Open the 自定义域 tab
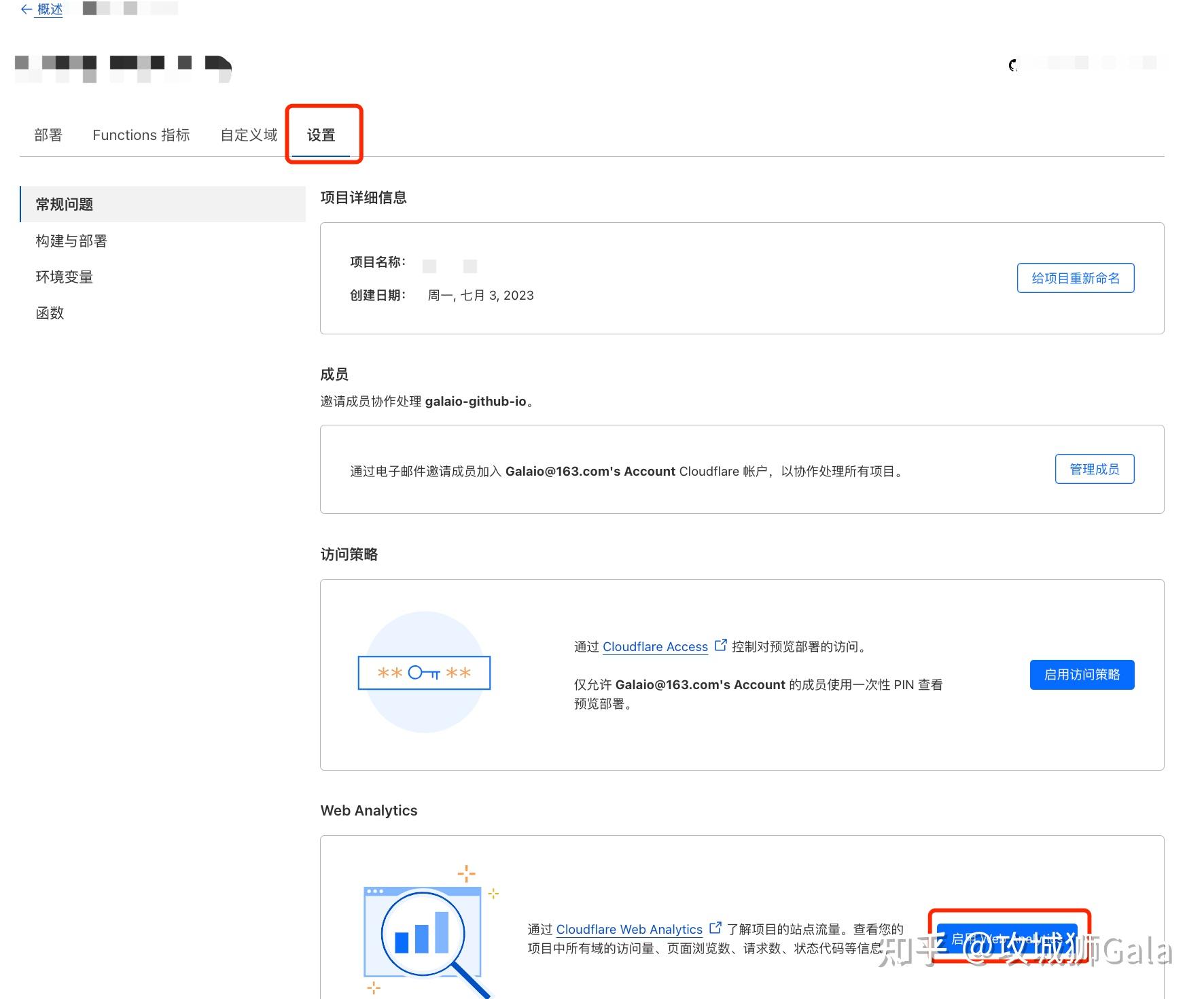This screenshot has width=1204, height=999. click(x=247, y=135)
